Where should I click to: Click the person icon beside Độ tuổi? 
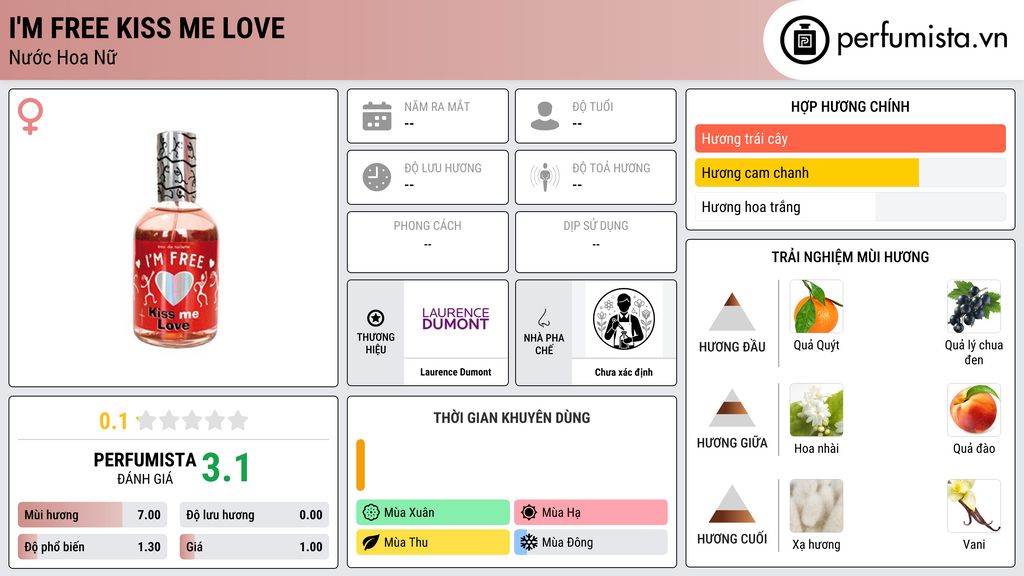click(545, 116)
